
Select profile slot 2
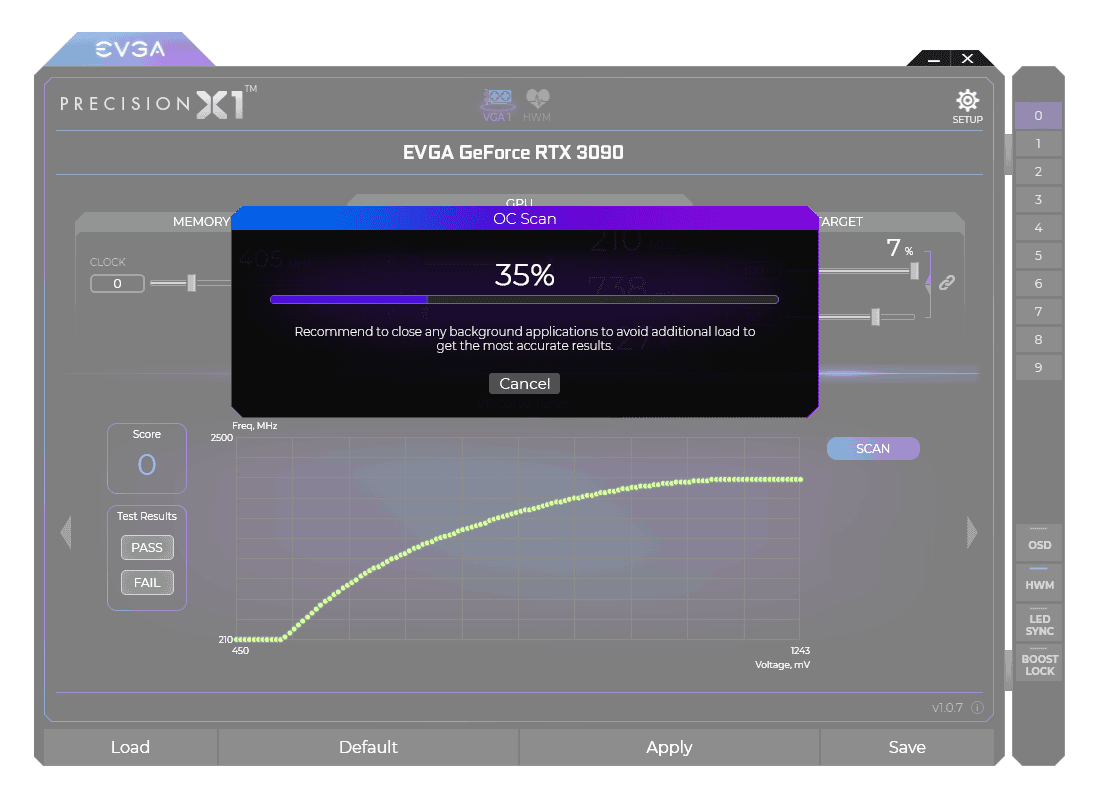pyautogui.click(x=1038, y=172)
